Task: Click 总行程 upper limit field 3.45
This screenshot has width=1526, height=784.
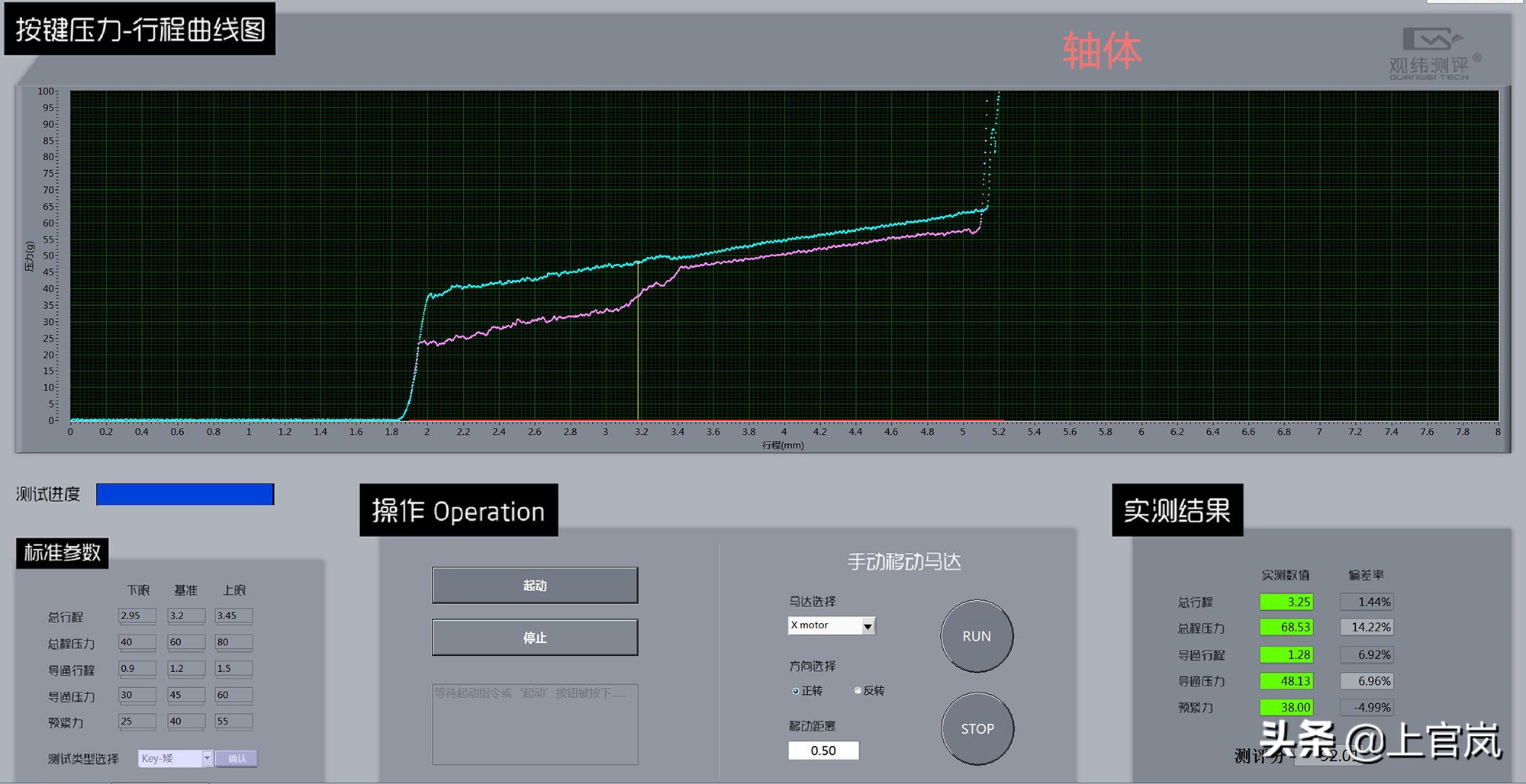Action: [233, 615]
